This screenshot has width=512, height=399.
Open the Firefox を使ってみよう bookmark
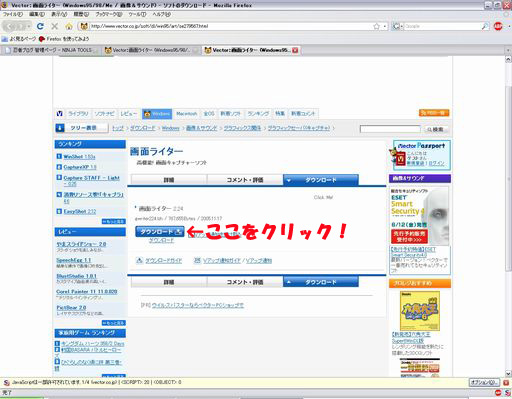(x=64, y=39)
